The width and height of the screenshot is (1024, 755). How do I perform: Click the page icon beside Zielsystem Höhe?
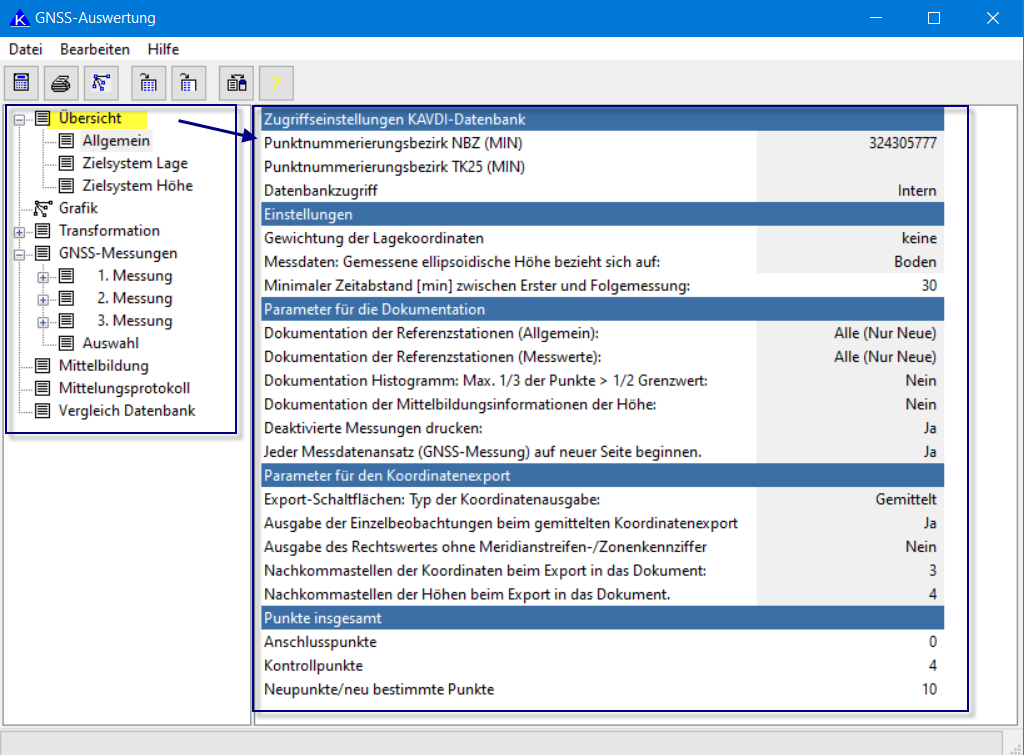67,185
